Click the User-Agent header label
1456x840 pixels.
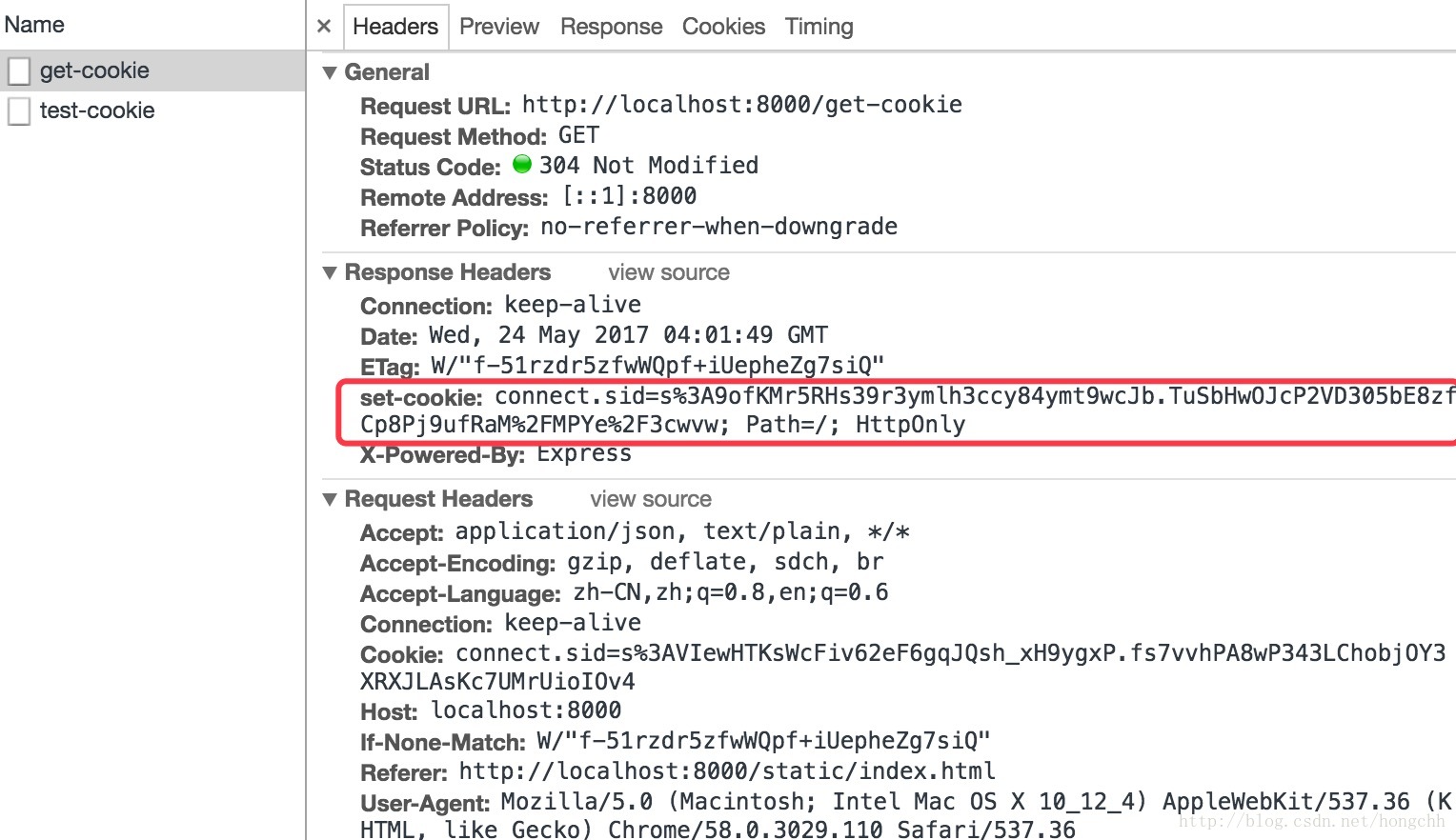click(x=425, y=804)
